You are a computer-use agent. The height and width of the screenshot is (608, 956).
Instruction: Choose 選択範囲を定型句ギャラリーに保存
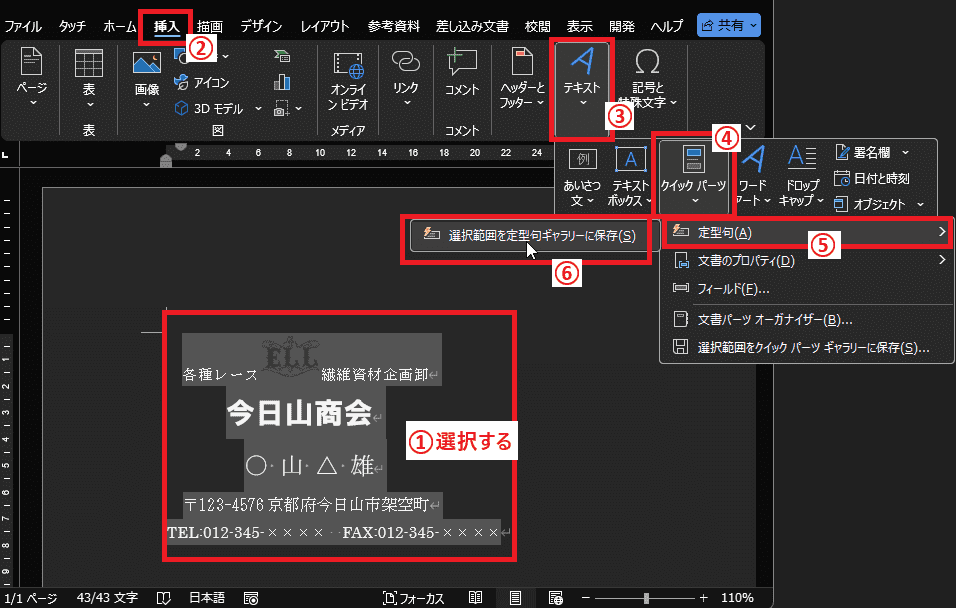[530, 236]
